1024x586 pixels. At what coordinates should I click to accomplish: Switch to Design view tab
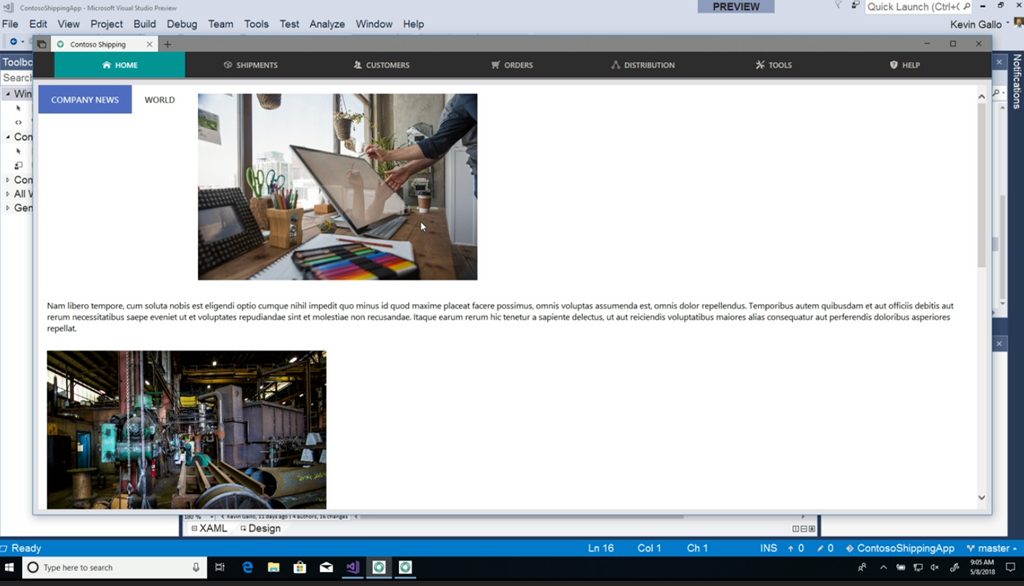click(260, 528)
